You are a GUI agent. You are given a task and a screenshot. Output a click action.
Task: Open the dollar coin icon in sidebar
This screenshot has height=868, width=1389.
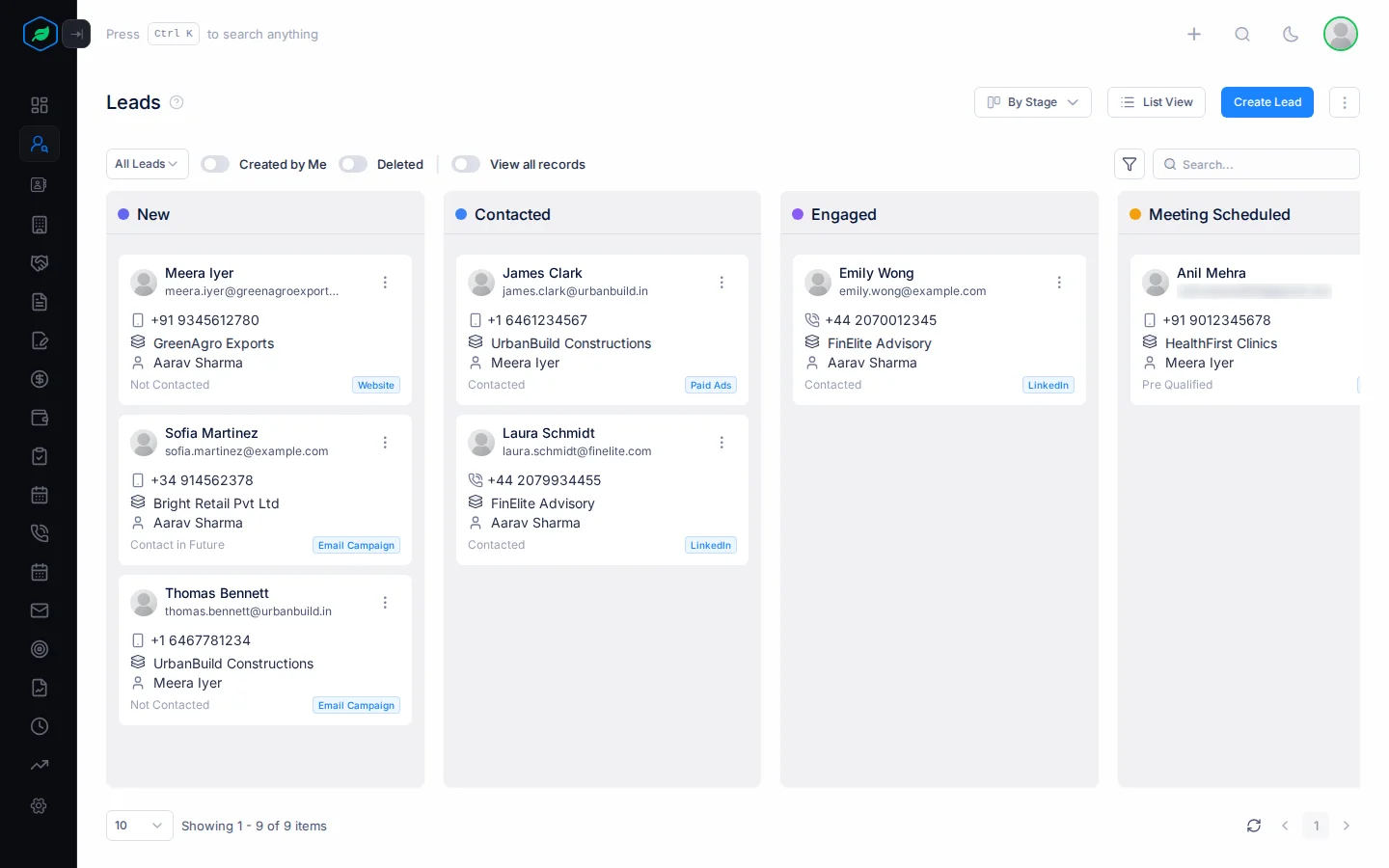tap(40, 379)
